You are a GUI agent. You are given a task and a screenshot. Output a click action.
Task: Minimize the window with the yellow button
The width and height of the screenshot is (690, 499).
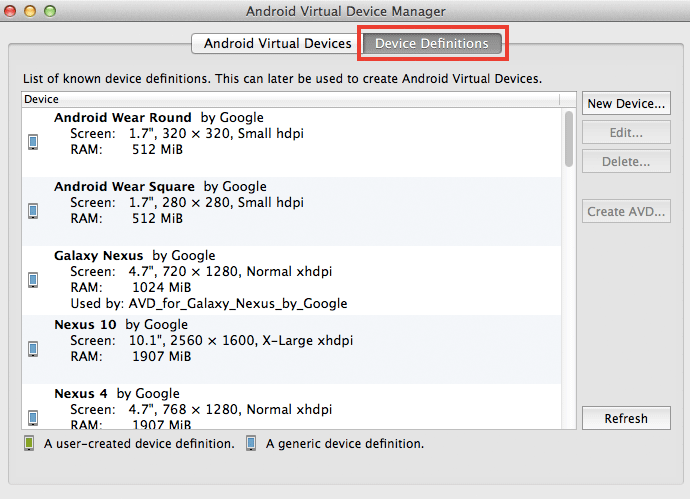(x=30, y=11)
